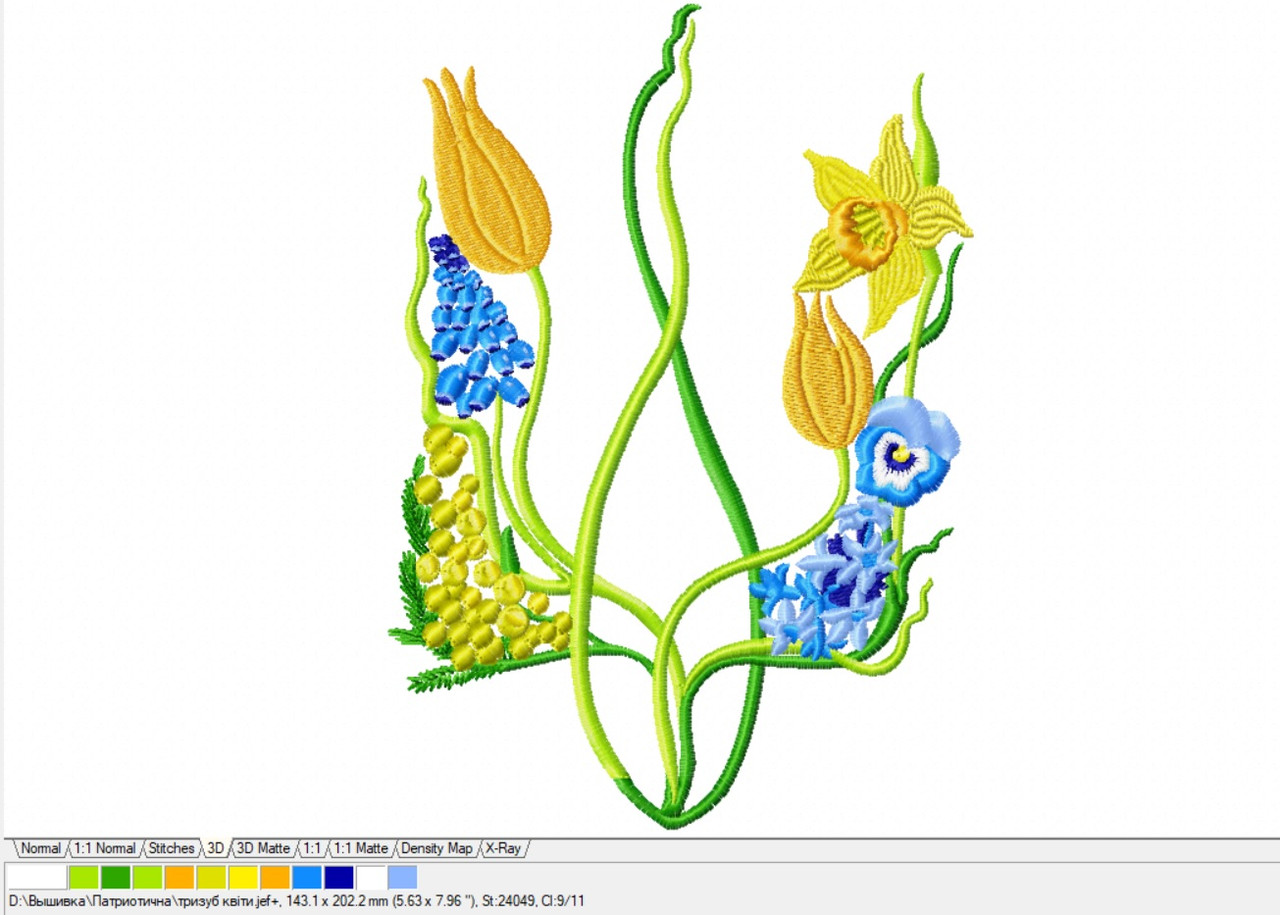Screen dimensions: 1280x915
Task: Switch to the 3D Matte tab
Action: pyautogui.click(x=262, y=848)
